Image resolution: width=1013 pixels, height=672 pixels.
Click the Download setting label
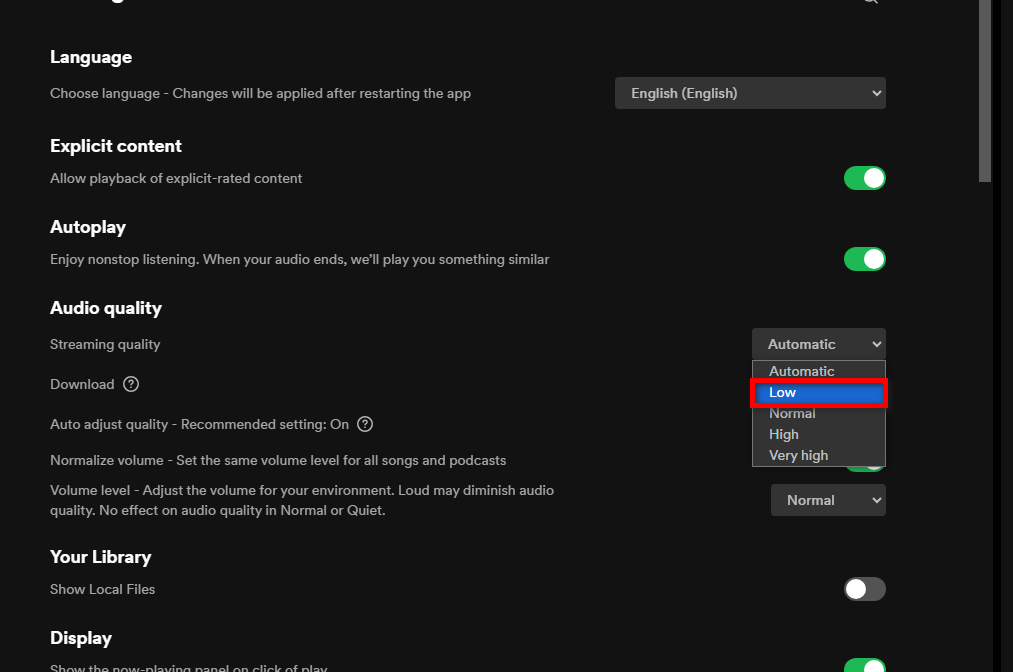point(82,384)
